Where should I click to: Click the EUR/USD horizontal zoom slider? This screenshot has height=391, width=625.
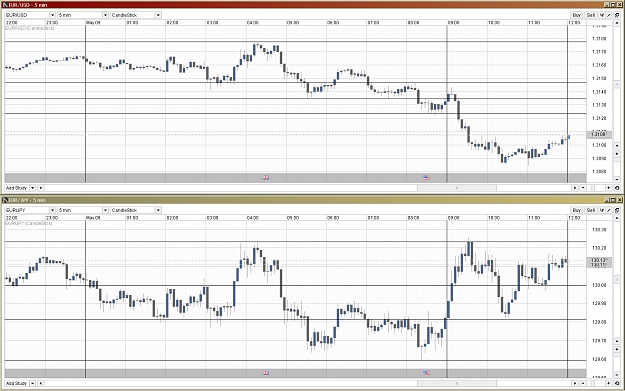594,188
